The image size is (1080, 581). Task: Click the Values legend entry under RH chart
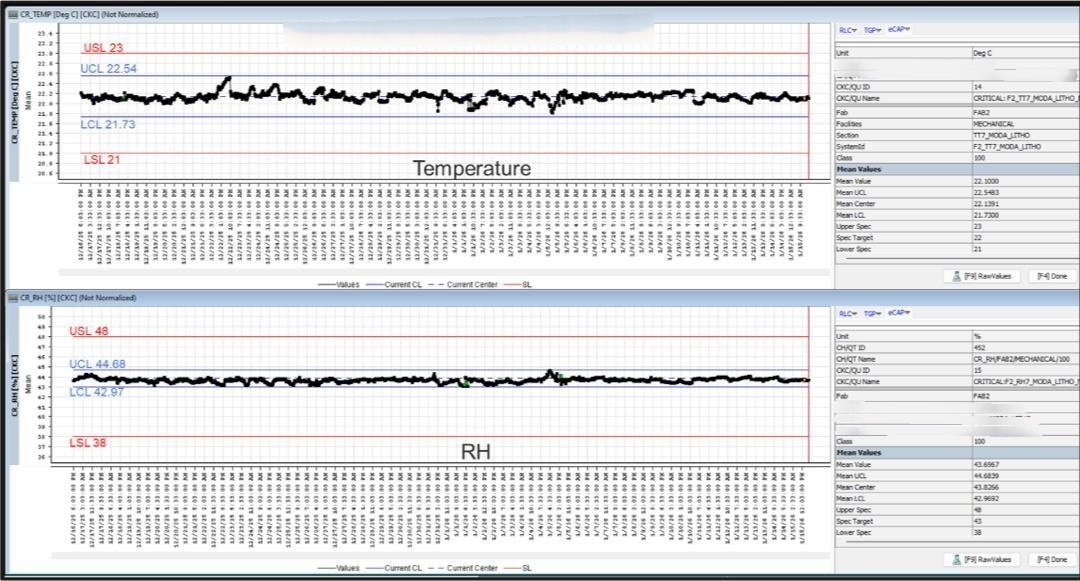tap(338, 568)
